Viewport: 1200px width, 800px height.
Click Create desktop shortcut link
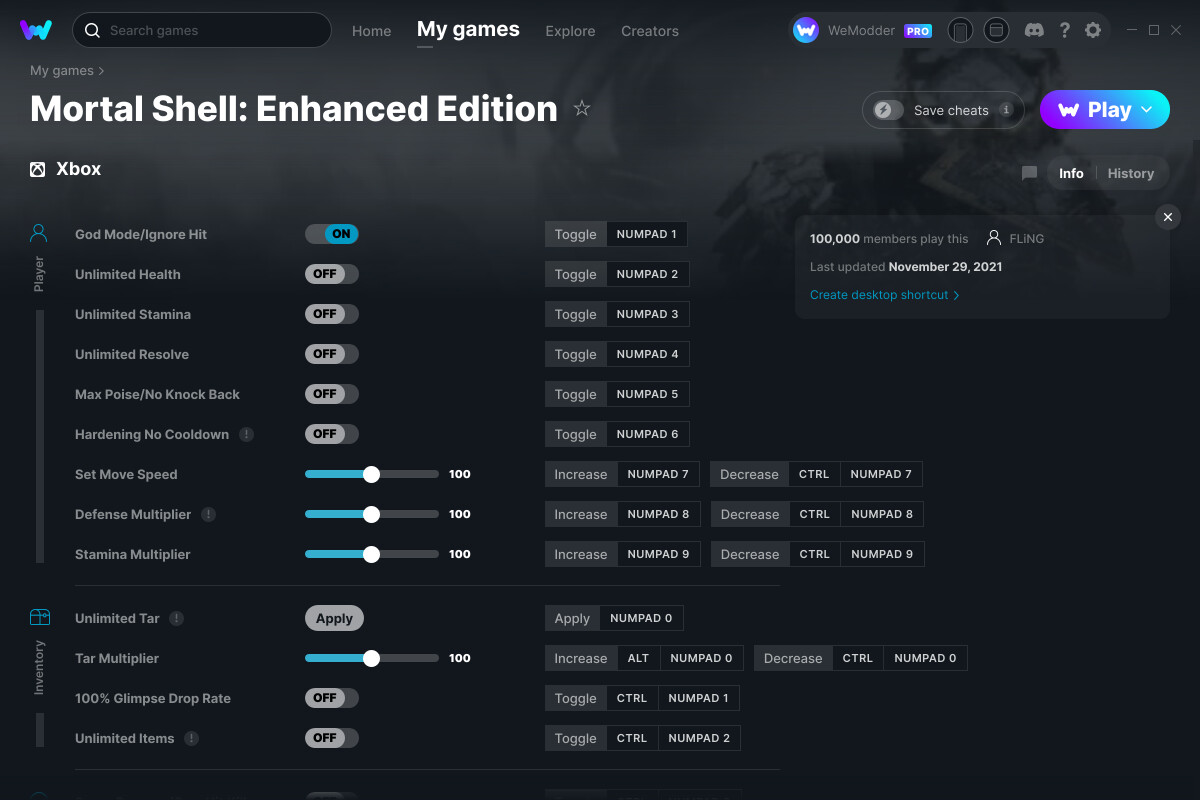point(885,295)
